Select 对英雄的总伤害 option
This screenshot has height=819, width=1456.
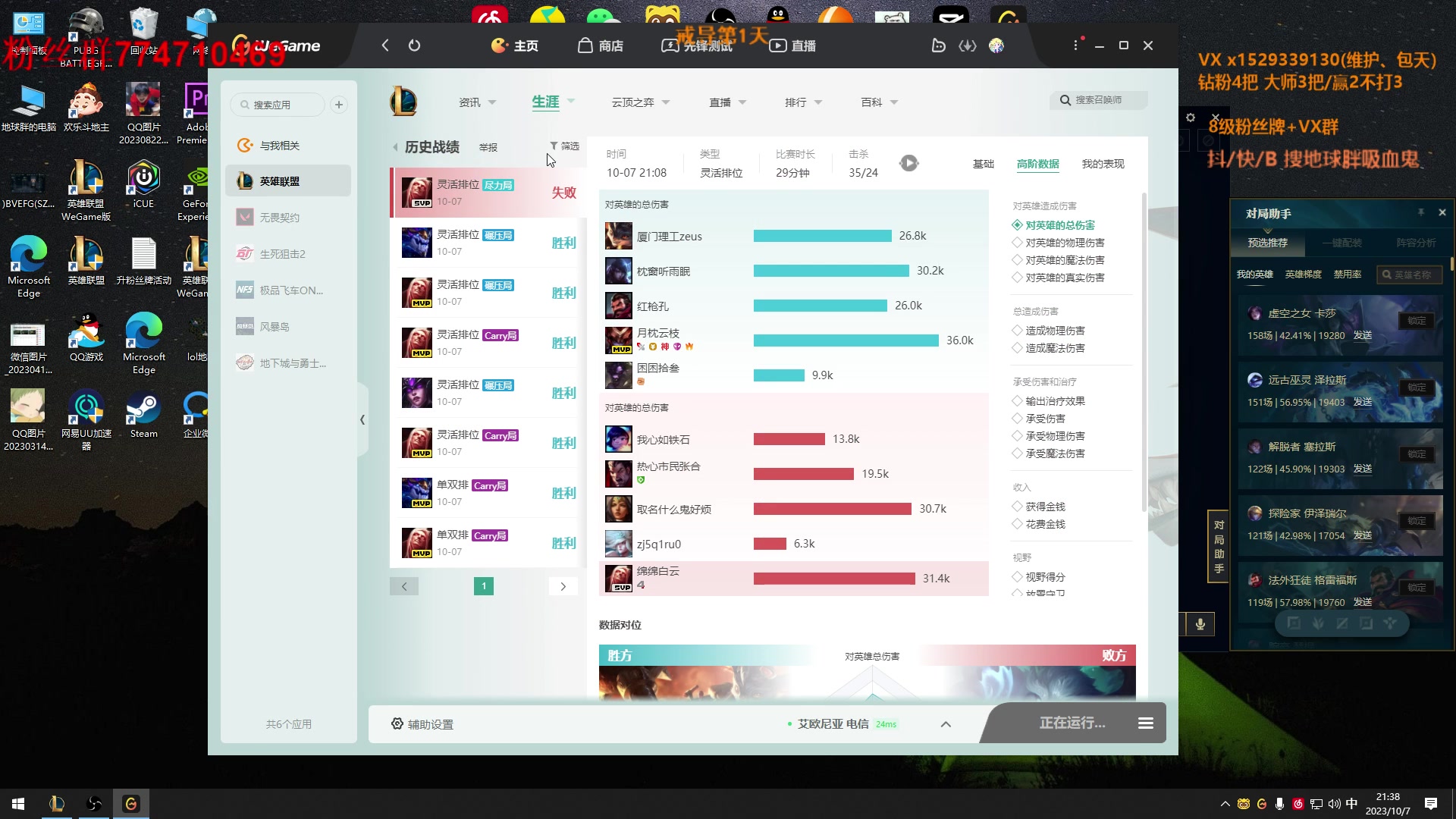tap(1054, 225)
